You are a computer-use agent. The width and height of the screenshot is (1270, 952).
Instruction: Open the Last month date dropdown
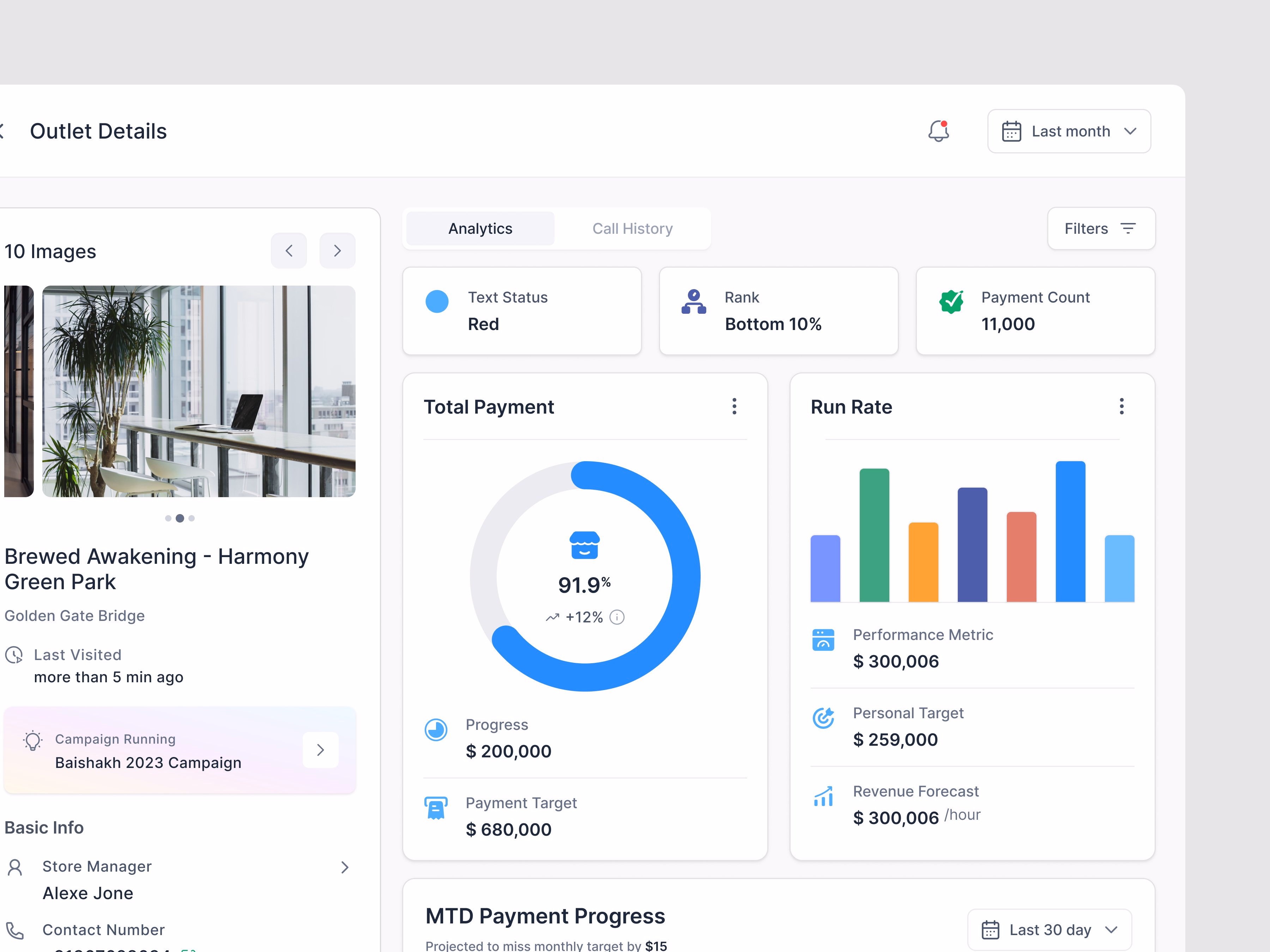coord(1069,132)
